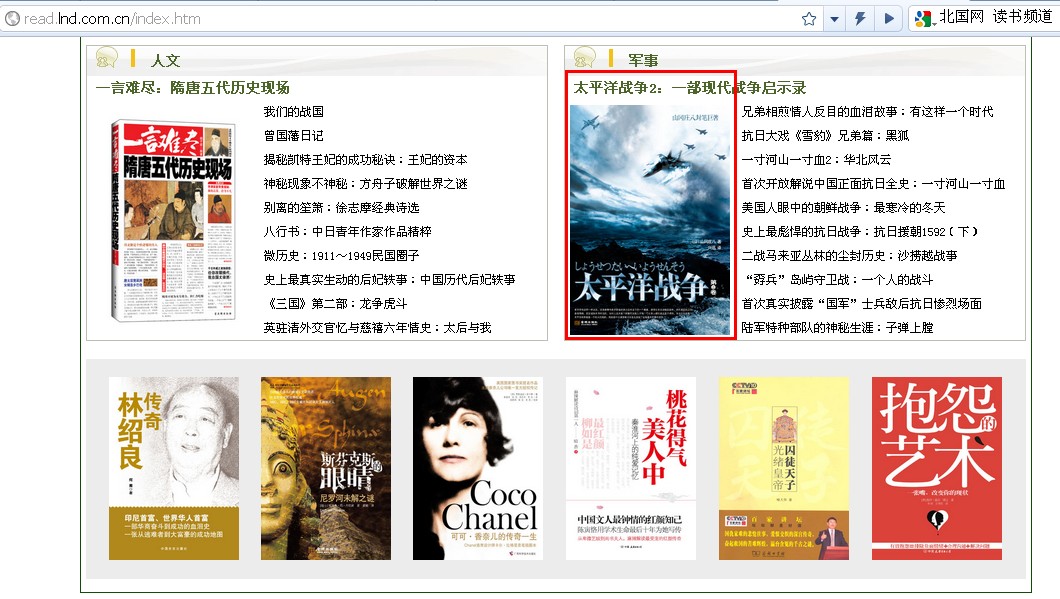Open link 首次开放解说中国正面抗日全史
Viewport: 1060px width, 599px height.
873,184
